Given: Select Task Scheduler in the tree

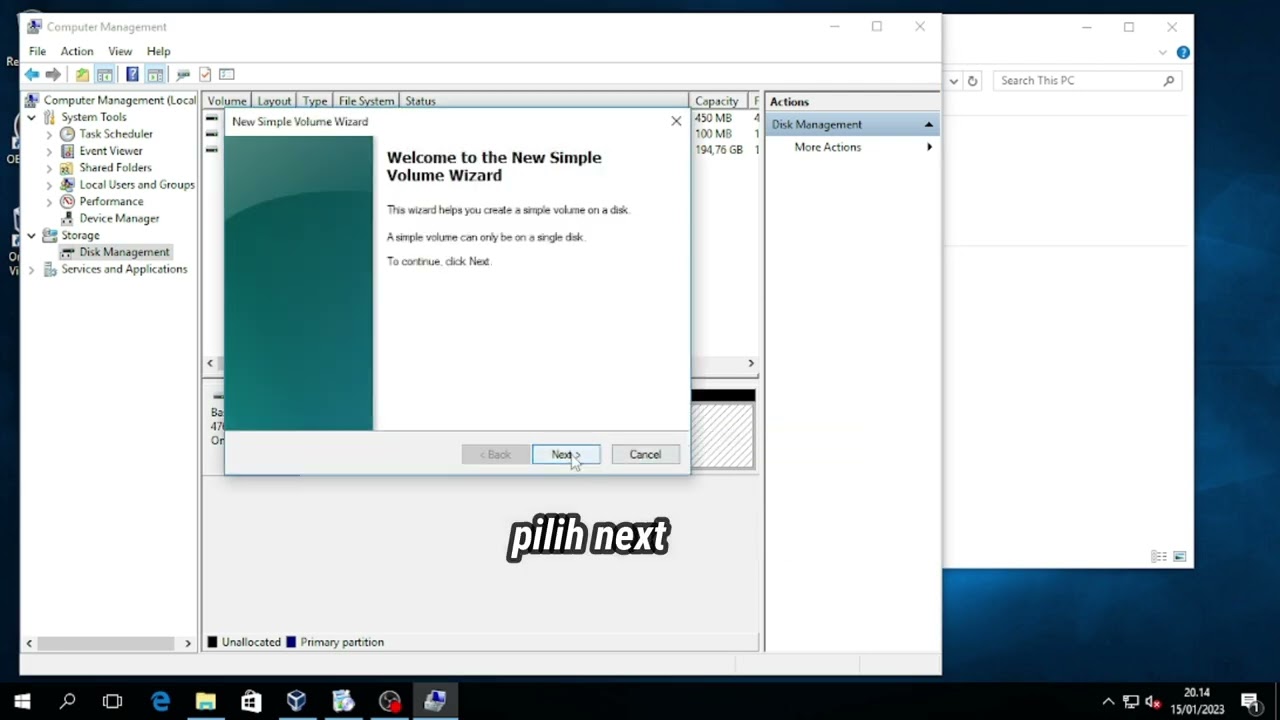Looking at the screenshot, I should [x=116, y=134].
